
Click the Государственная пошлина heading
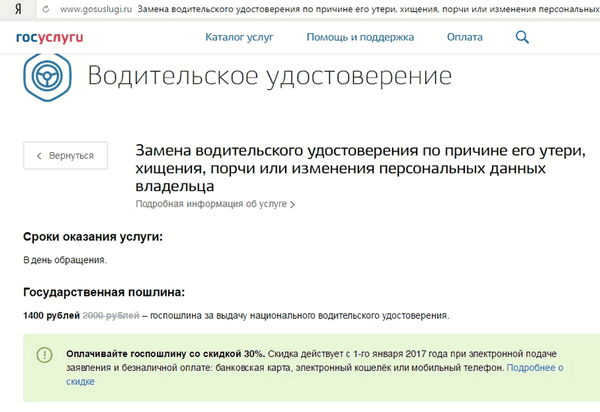pyautogui.click(x=104, y=292)
